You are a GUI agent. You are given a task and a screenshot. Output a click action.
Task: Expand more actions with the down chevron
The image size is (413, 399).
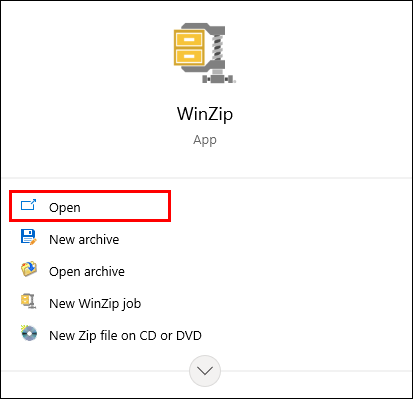(x=205, y=371)
